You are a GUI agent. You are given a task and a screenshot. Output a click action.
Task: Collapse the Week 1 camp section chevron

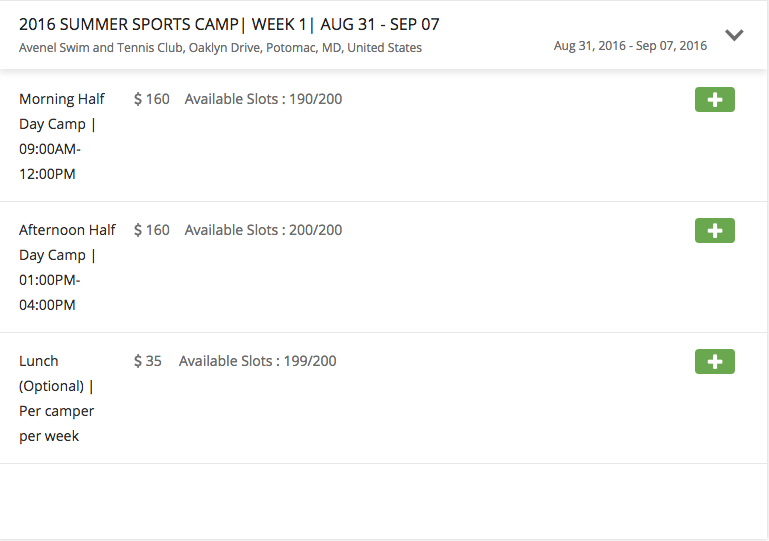pyautogui.click(x=734, y=35)
